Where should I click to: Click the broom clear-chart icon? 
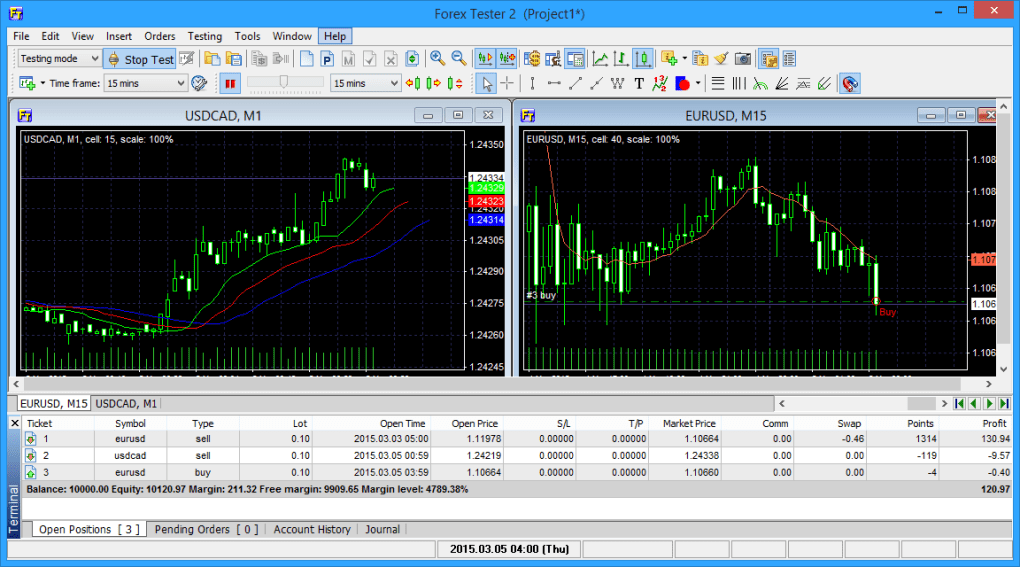point(721,59)
